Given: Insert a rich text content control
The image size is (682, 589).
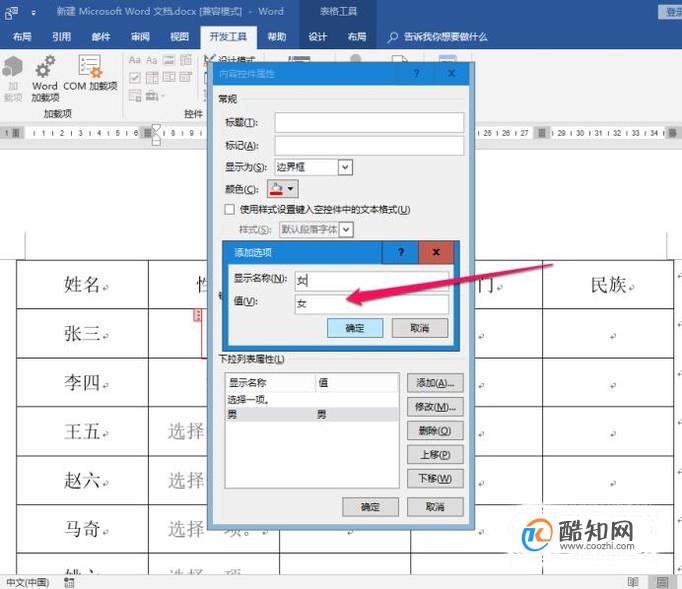Looking at the screenshot, I should click(x=135, y=60).
